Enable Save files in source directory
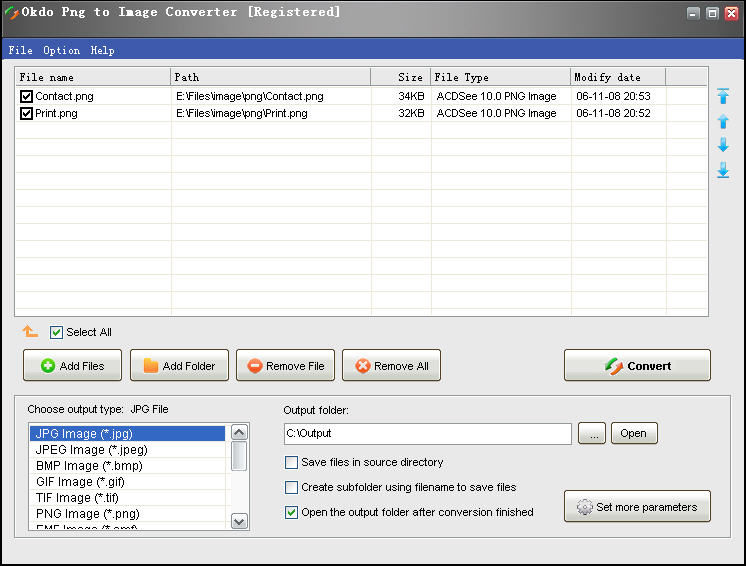This screenshot has height=566, width=746. pos(291,462)
